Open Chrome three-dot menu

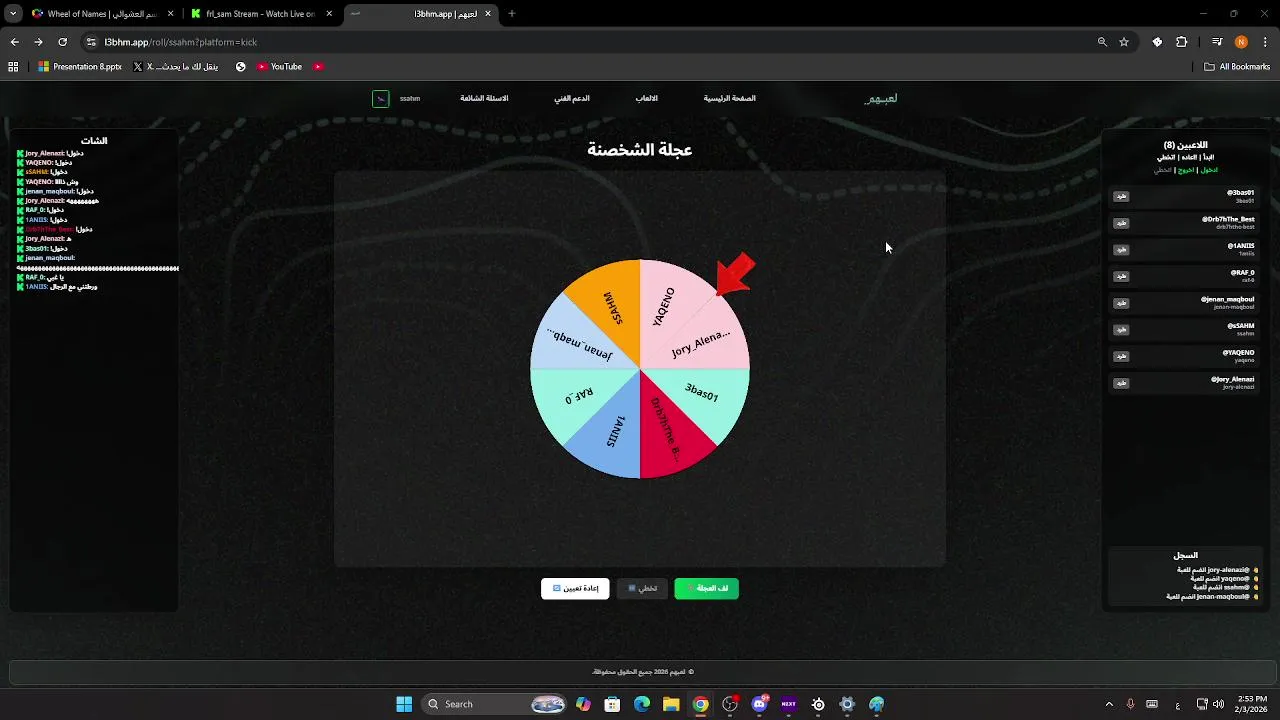point(1265,42)
